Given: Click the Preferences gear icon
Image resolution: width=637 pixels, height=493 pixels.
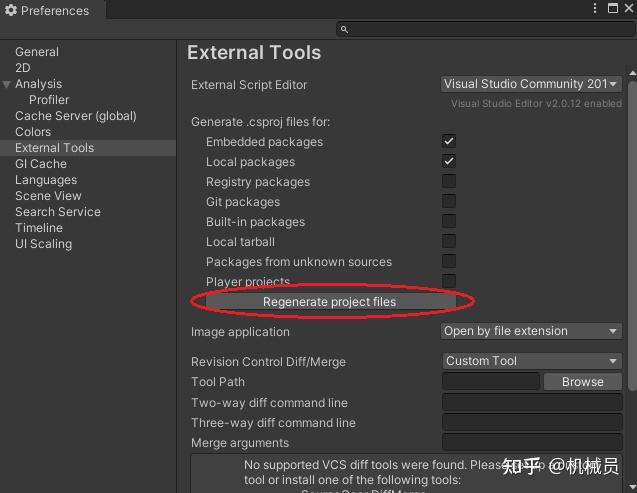Looking at the screenshot, I should tap(11, 10).
